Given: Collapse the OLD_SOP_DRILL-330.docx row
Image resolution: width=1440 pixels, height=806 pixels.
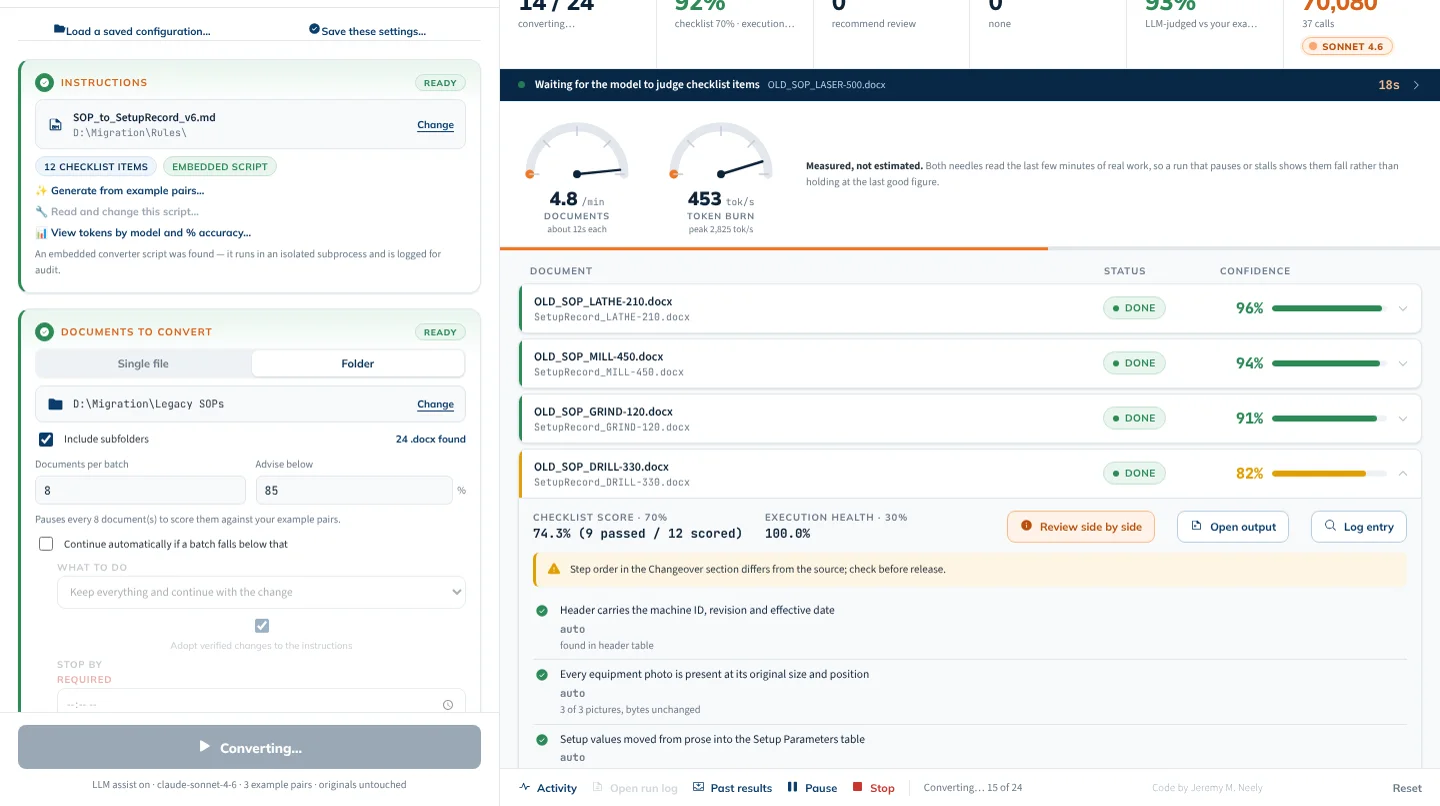Looking at the screenshot, I should coord(1403,474).
